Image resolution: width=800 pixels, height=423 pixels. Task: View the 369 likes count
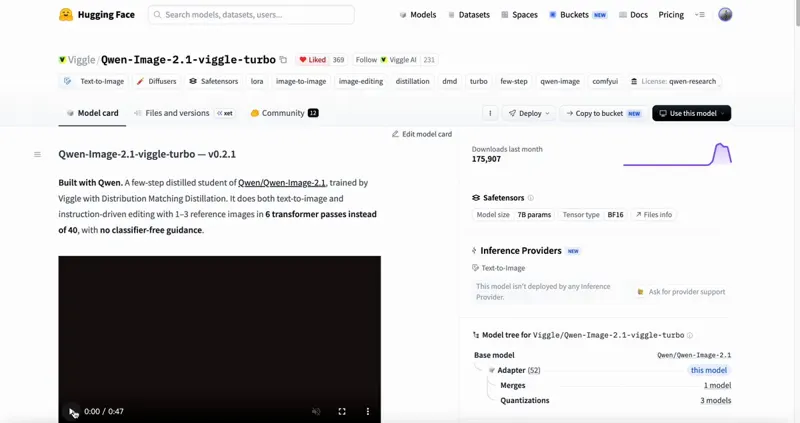pyautogui.click(x=338, y=60)
